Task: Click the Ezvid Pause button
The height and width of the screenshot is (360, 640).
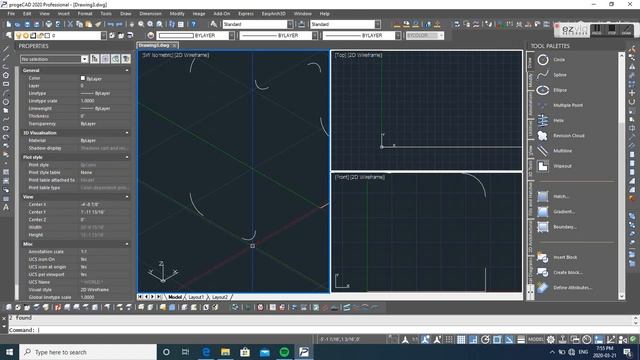Action: (x=597, y=30)
